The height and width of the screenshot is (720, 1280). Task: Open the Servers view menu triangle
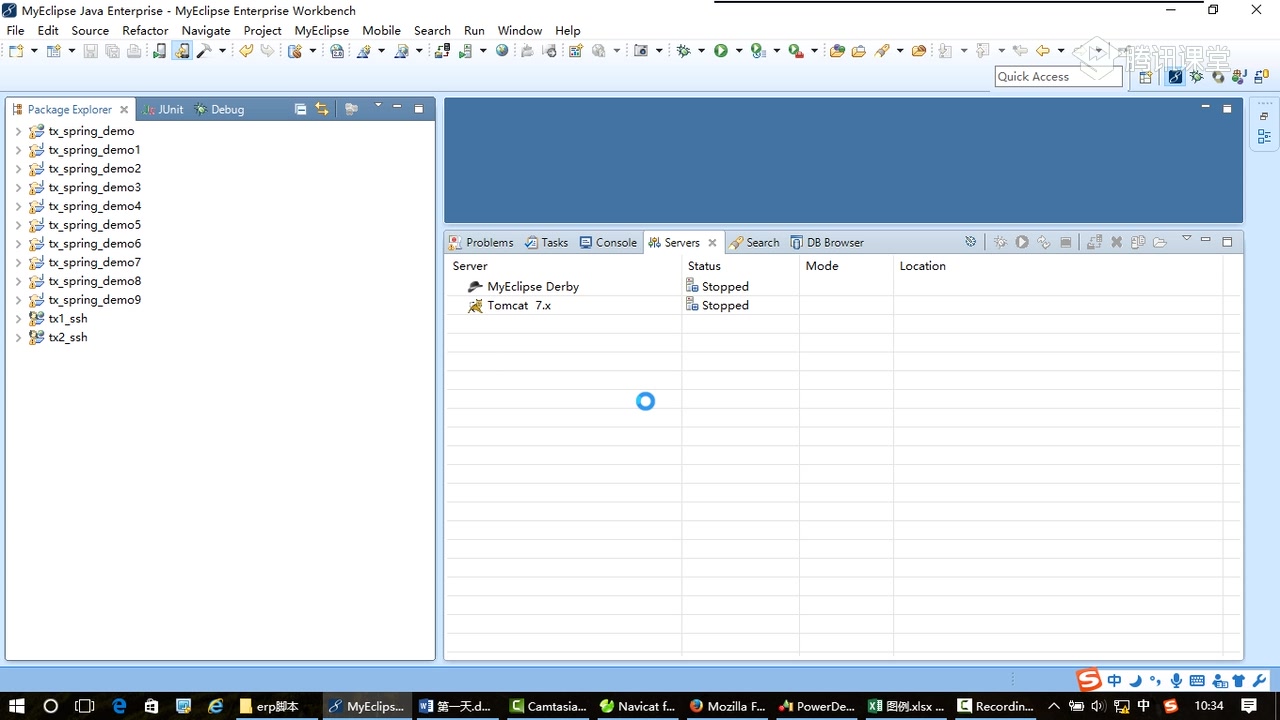click(1187, 239)
